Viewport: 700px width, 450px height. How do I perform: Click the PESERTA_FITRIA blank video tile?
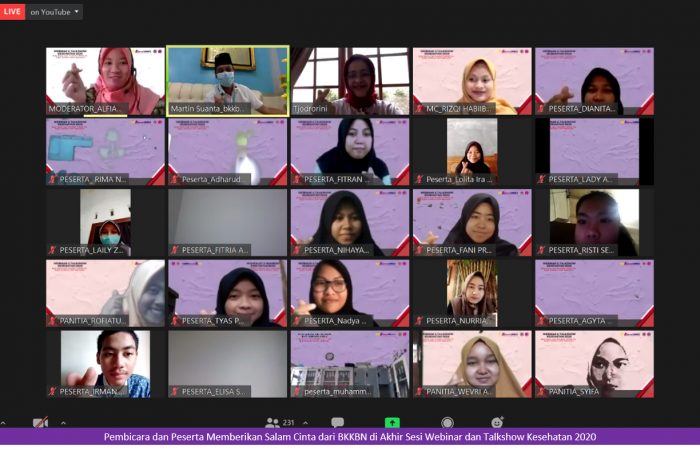tap(227, 222)
